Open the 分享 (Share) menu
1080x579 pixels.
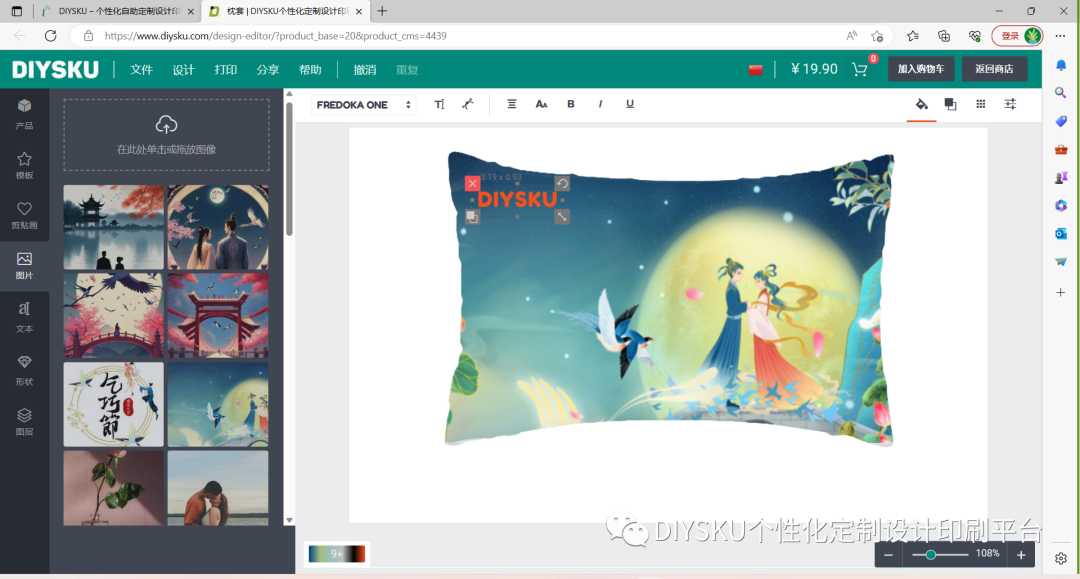[x=267, y=70]
